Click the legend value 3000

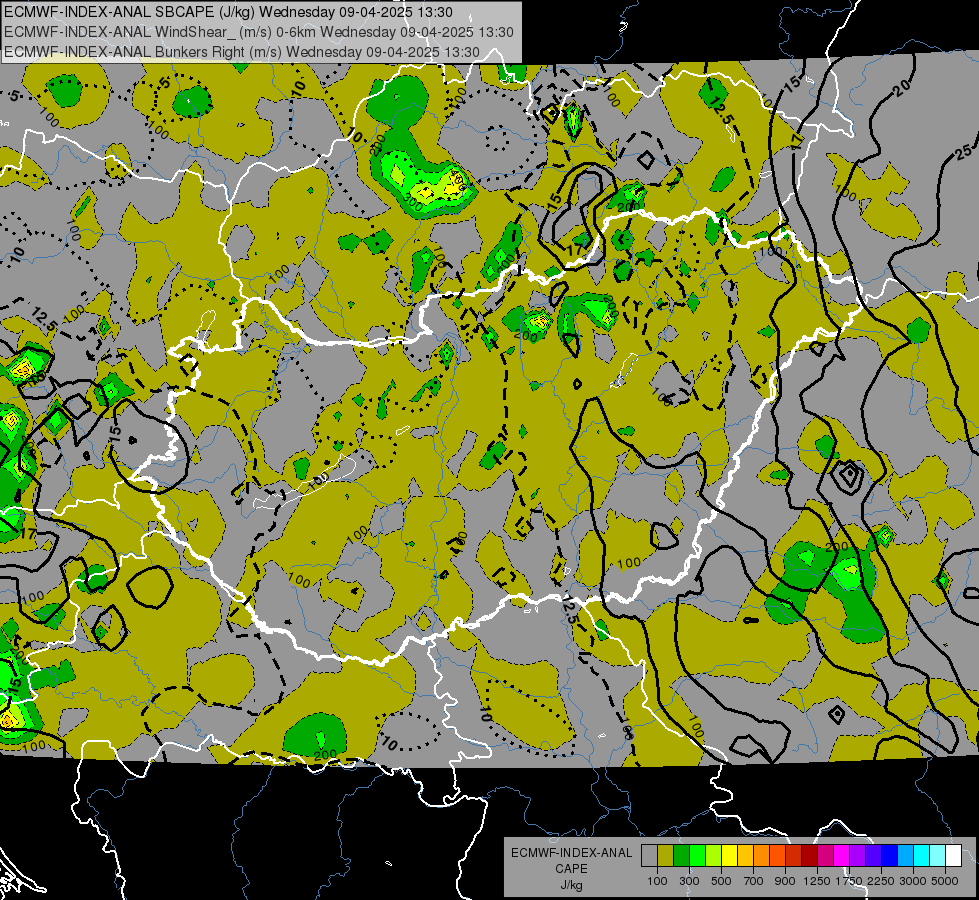(x=913, y=881)
